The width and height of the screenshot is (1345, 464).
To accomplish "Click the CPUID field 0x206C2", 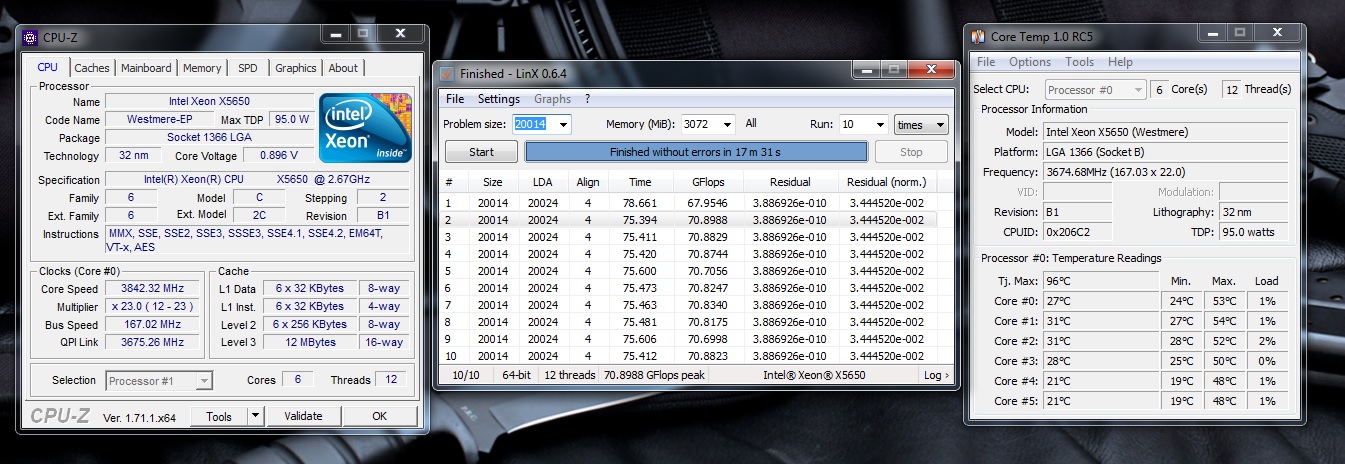I will [x=1078, y=232].
